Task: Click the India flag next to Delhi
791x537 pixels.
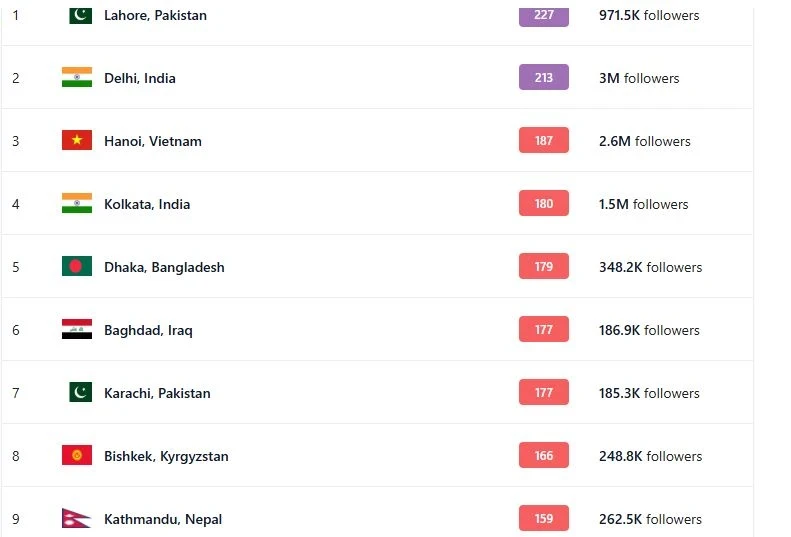Action: (77, 78)
